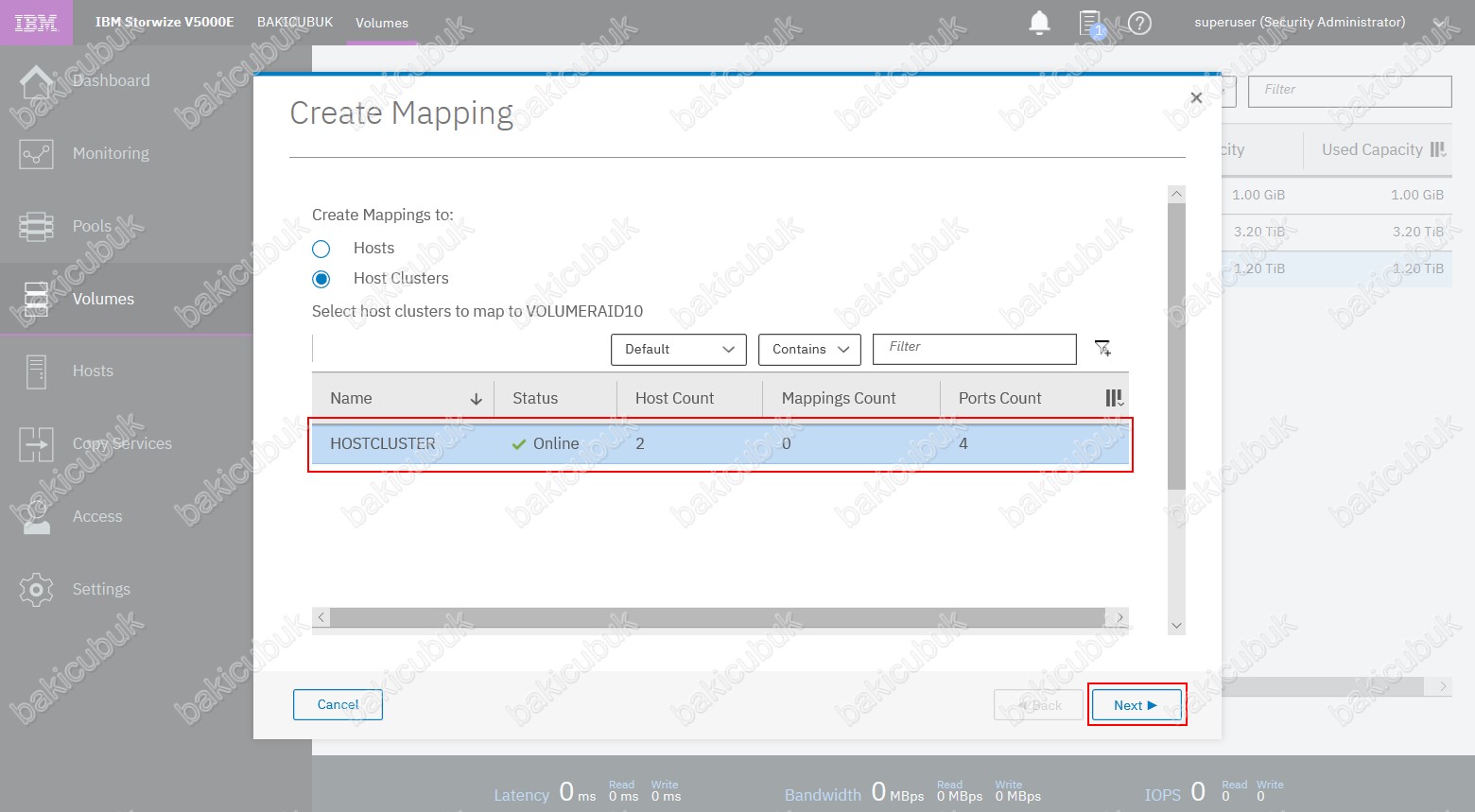The width and height of the screenshot is (1475, 812).
Task: Click IBM Storwize V5000E title
Action: click(165, 22)
